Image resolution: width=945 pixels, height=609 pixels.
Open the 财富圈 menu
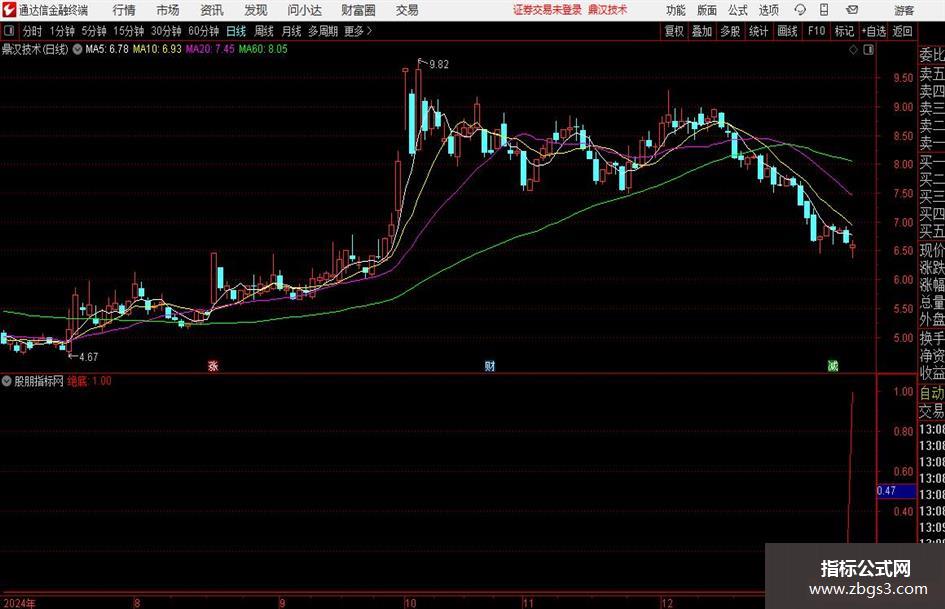(358, 10)
